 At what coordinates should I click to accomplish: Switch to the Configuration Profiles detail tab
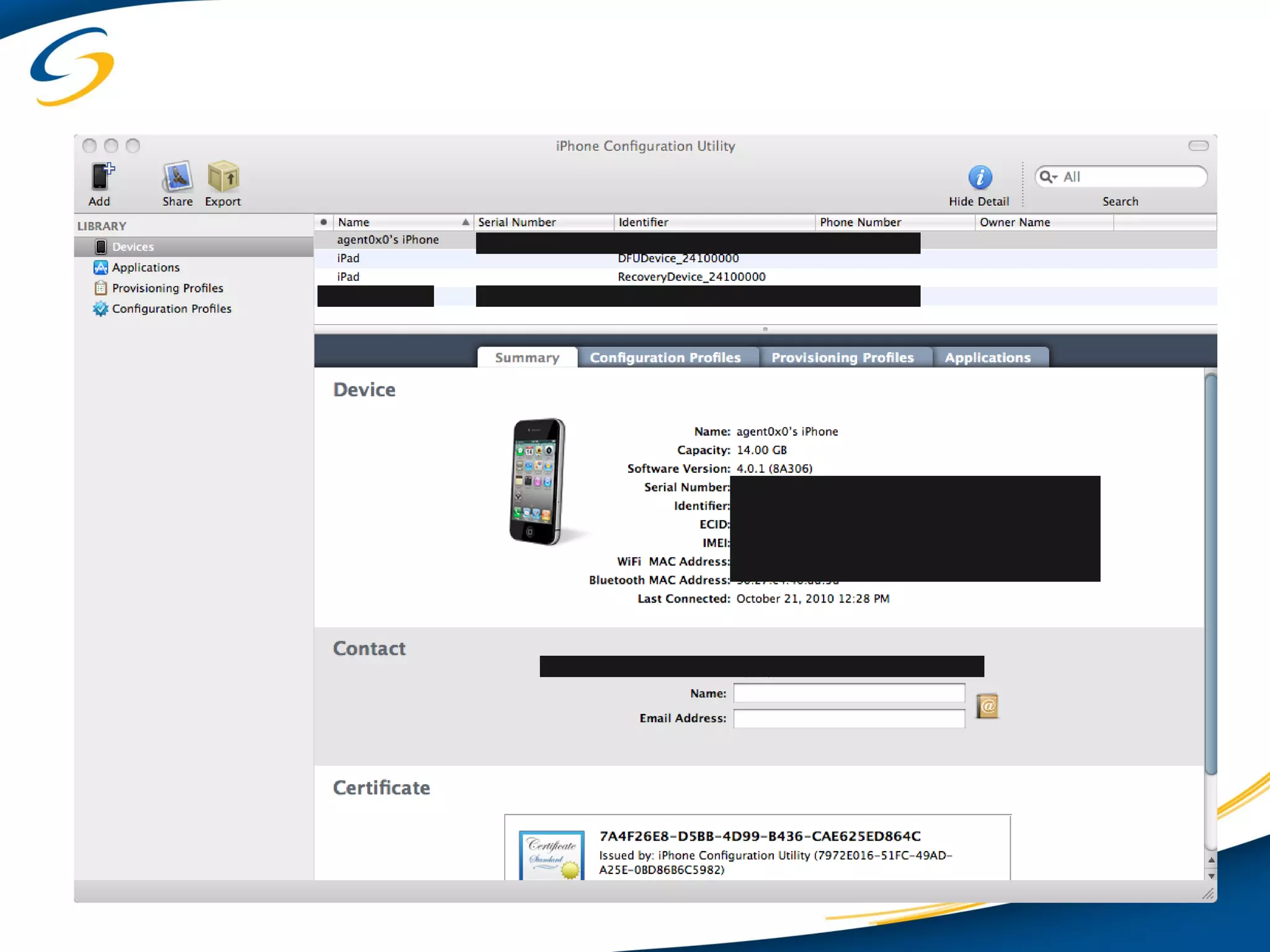(x=665, y=358)
